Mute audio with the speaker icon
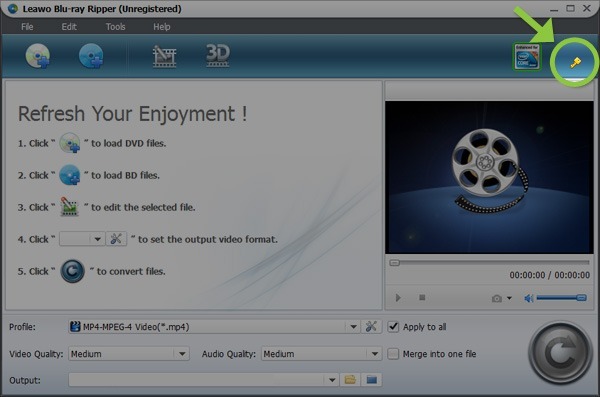The height and width of the screenshot is (397, 600). [x=529, y=298]
